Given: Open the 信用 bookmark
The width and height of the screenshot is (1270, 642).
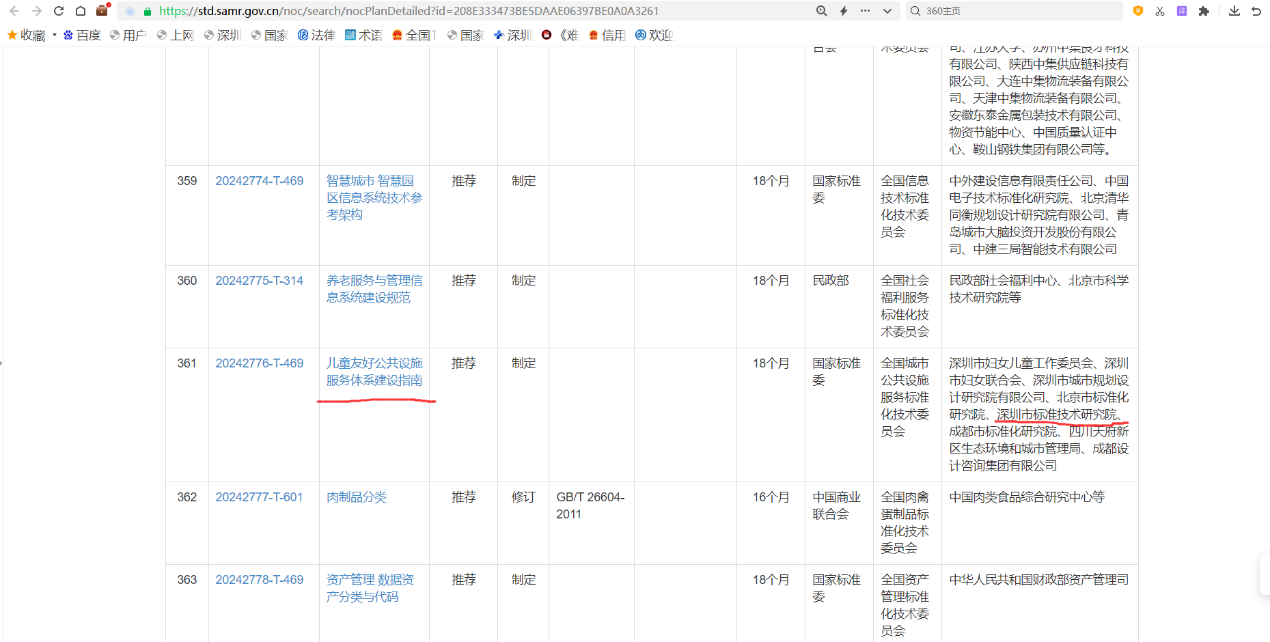Looking at the screenshot, I should (x=607, y=35).
